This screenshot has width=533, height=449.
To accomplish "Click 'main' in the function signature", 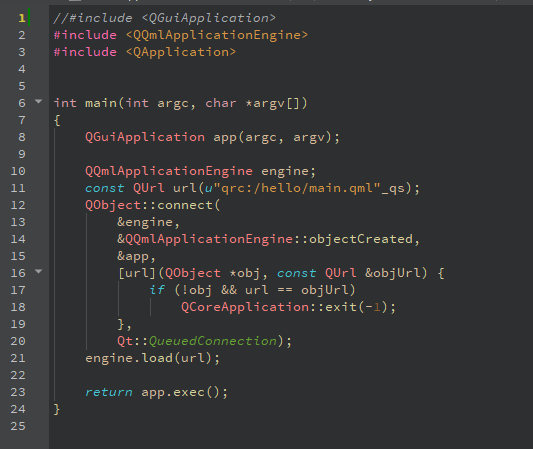I will click(x=101, y=103).
